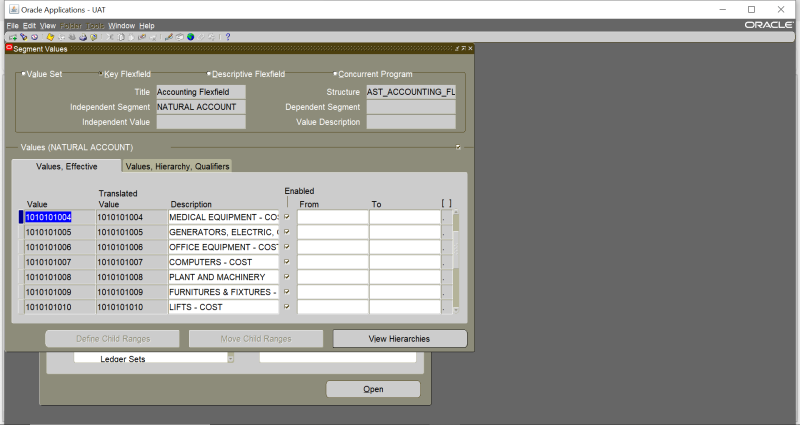Click the yellow Save toolbar icon

[x=50, y=37]
